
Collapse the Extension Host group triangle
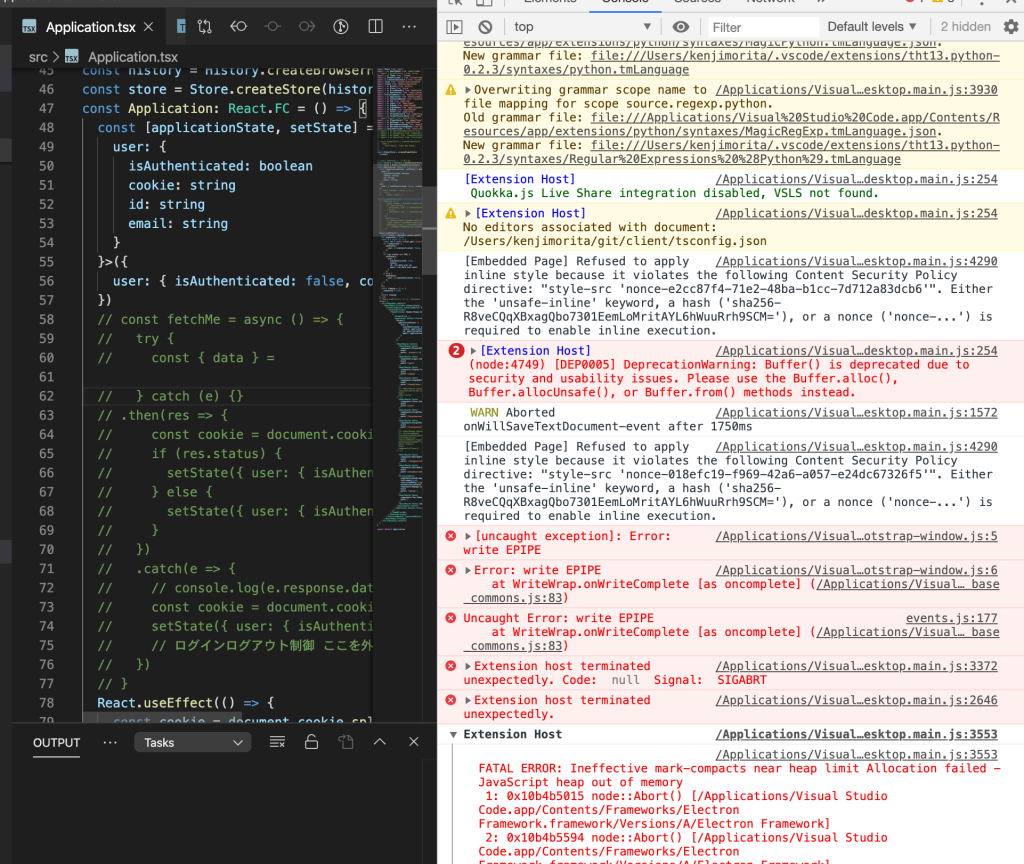click(454, 735)
